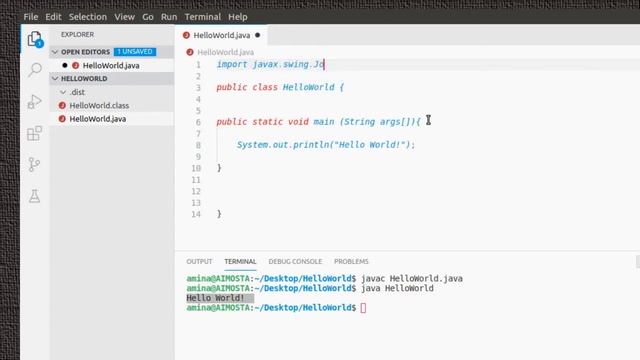Select the HelloWorld.java editor tab
Image resolution: width=640 pixels, height=360 pixels.
[x=222, y=35]
